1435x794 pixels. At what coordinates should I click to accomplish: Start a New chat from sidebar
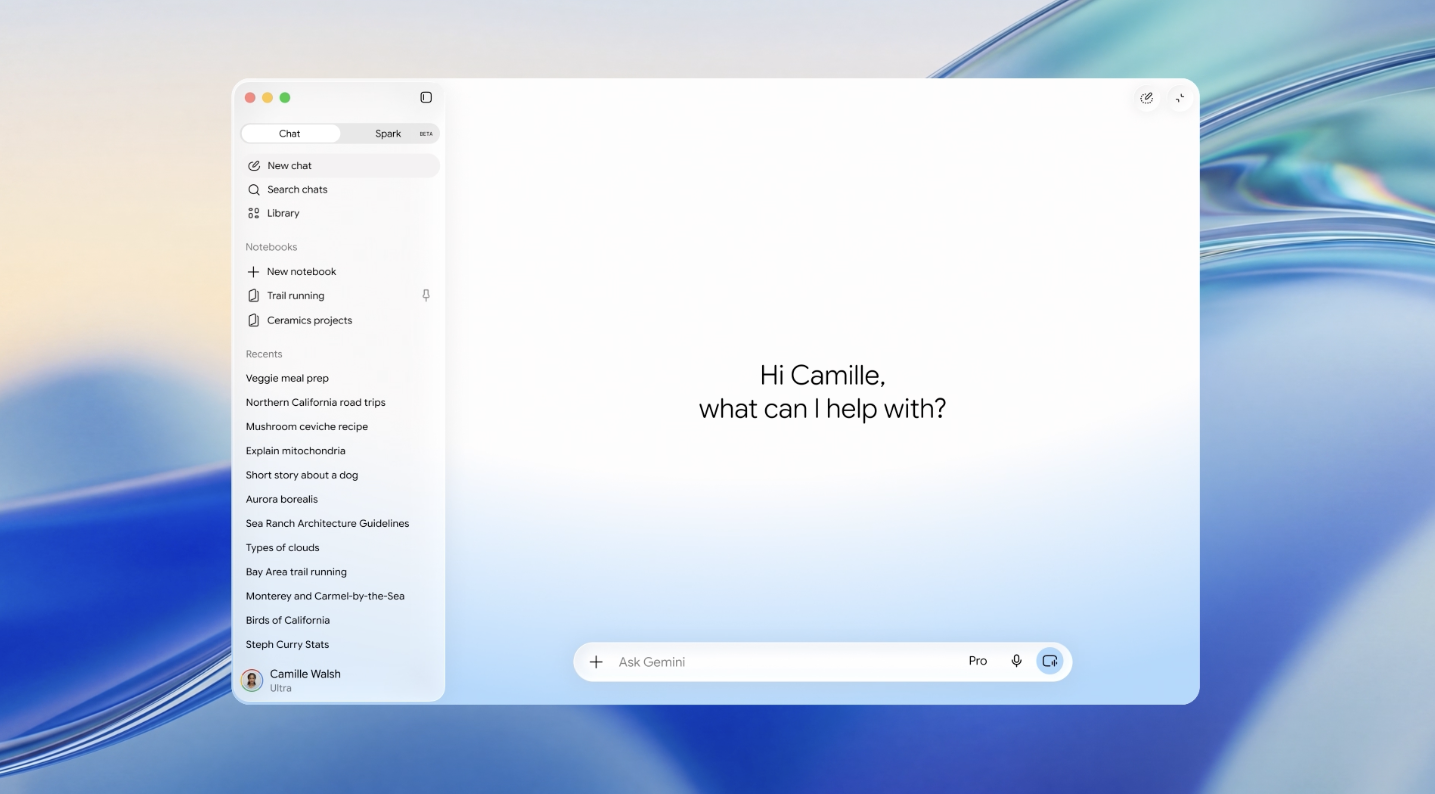coord(340,166)
